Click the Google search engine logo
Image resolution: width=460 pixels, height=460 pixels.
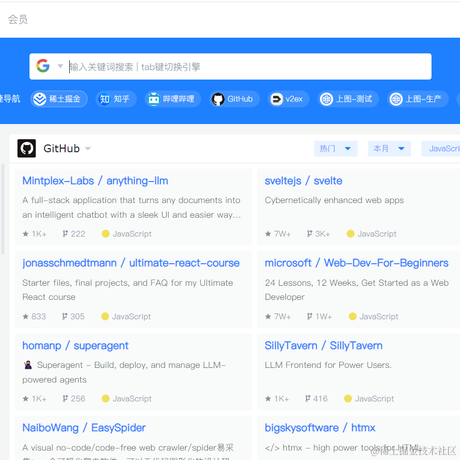coord(43,66)
